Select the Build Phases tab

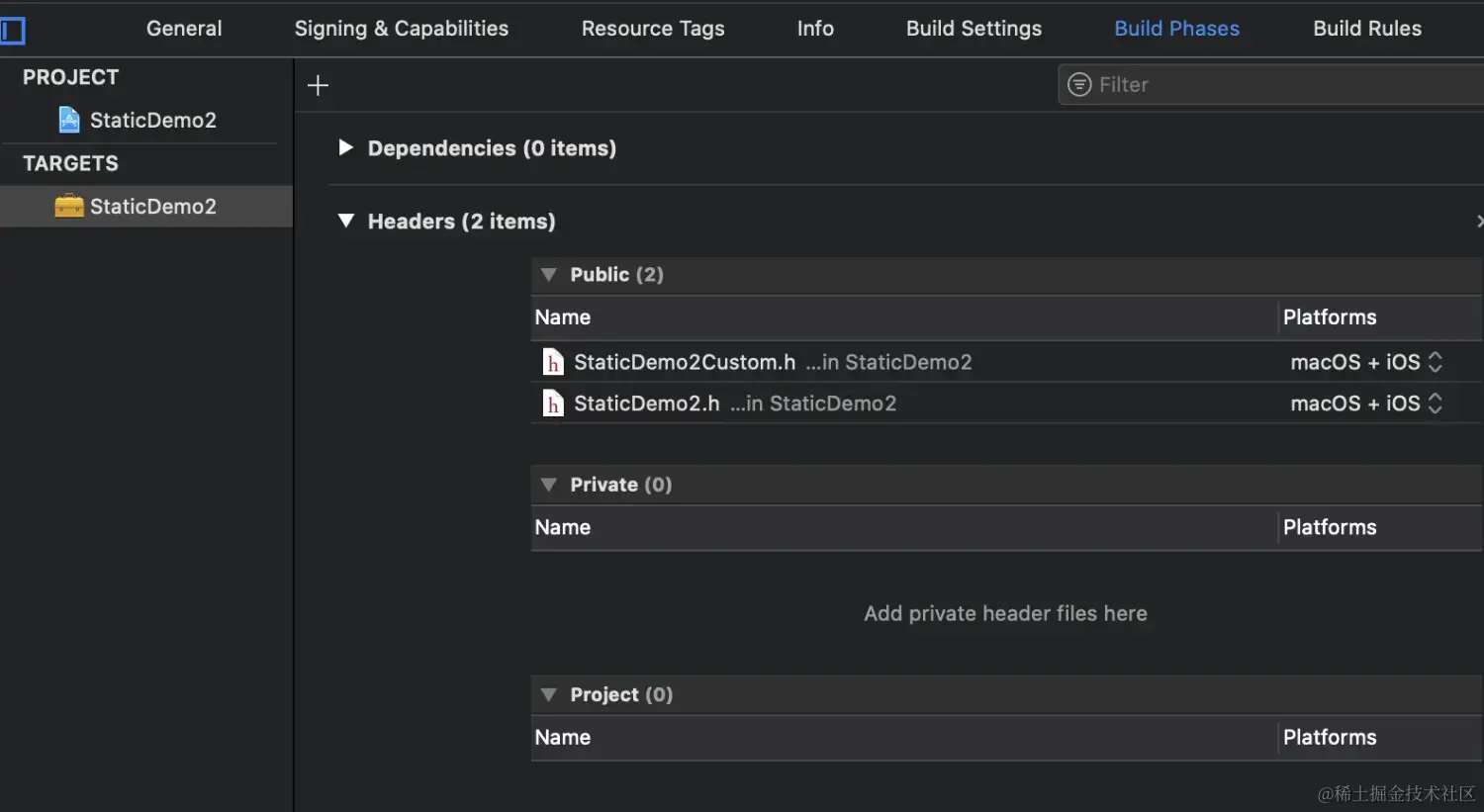pyautogui.click(x=1176, y=29)
